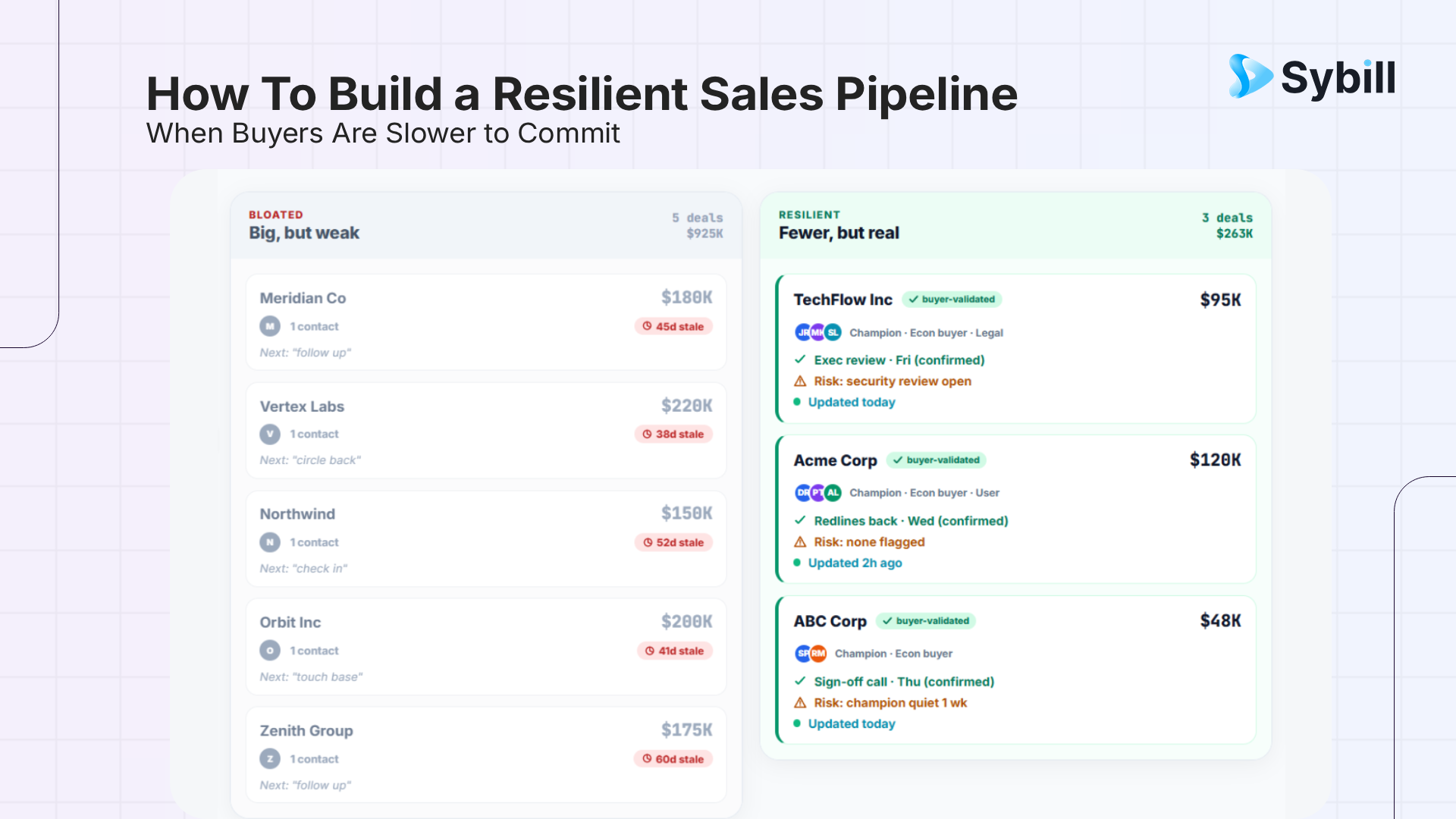This screenshot has width=1456, height=819.
Task: Click ABC Corp 'Updated today' text
Action: (852, 724)
